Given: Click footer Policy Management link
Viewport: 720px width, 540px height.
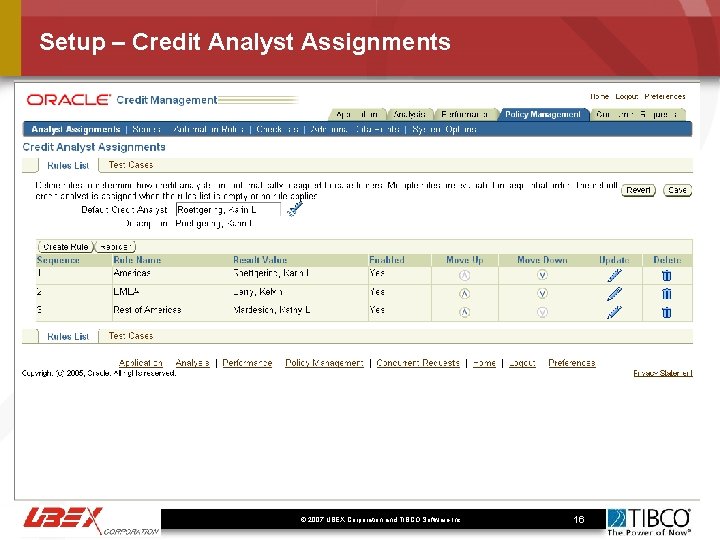Looking at the screenshot, I should [x=324, y=363].
